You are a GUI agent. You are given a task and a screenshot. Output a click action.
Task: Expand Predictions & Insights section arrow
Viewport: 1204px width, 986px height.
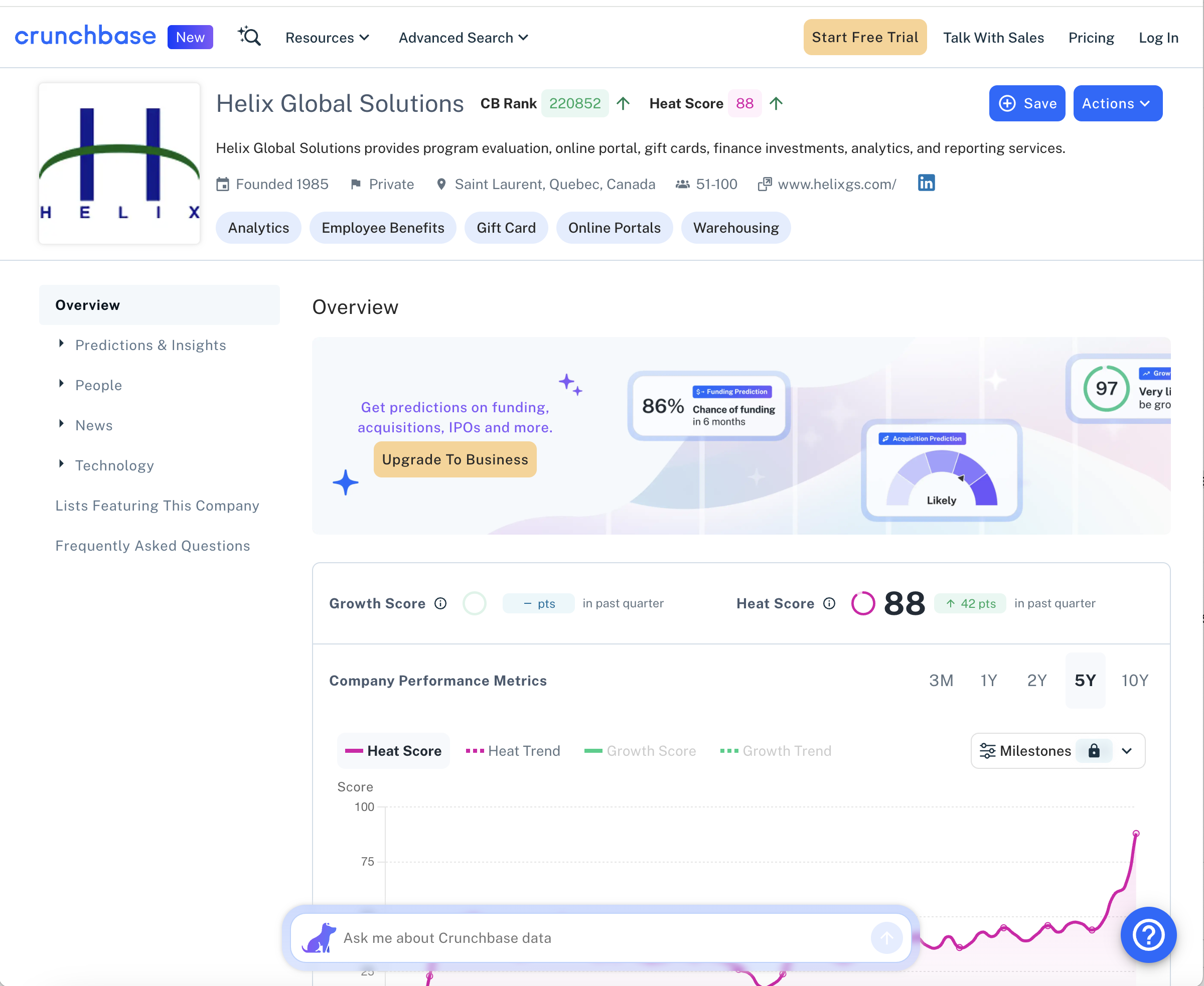(61, 344)
